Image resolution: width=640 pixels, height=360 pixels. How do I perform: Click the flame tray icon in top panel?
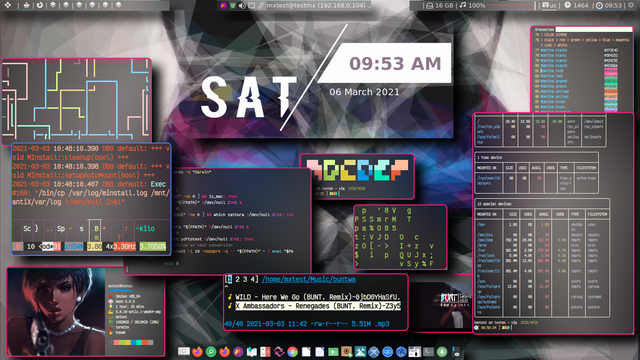pyautogui.click(x=223, y=6)
